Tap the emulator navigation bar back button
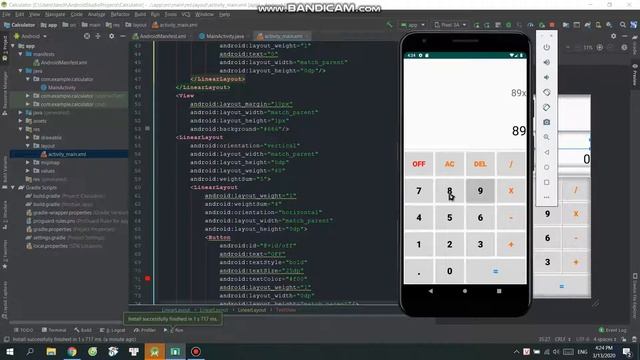Image resolution: width=640 pixels, height=360 pixels. coord(431,291)
